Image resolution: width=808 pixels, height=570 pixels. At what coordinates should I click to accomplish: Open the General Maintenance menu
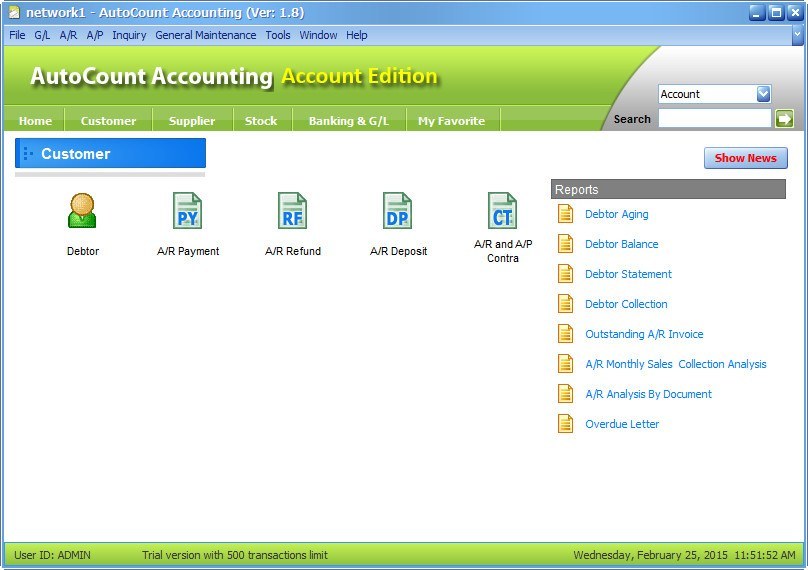point(206,35)
